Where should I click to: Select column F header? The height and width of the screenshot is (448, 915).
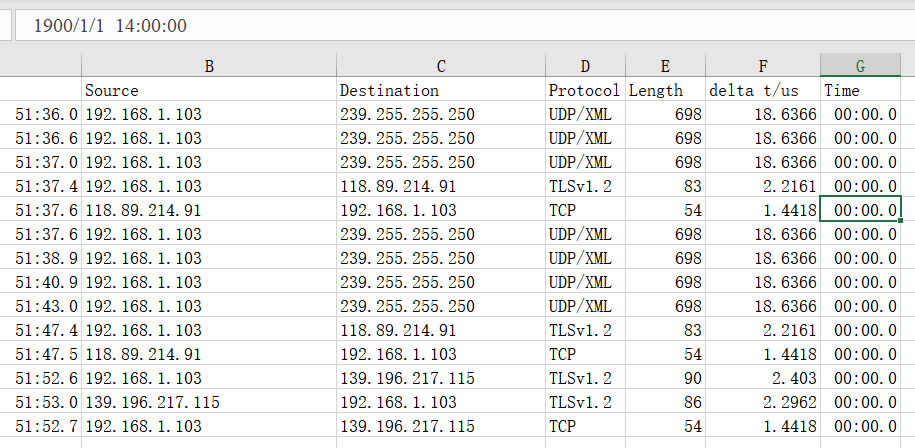(x=763, y=66)
